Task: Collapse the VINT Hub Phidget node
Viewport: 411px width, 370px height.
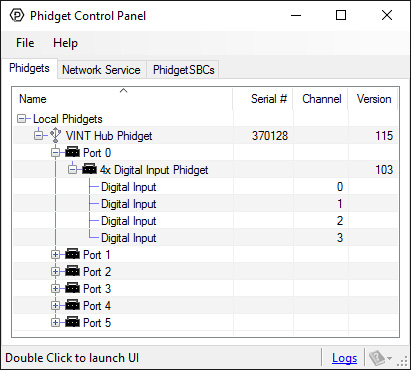Action: point(38,136)
